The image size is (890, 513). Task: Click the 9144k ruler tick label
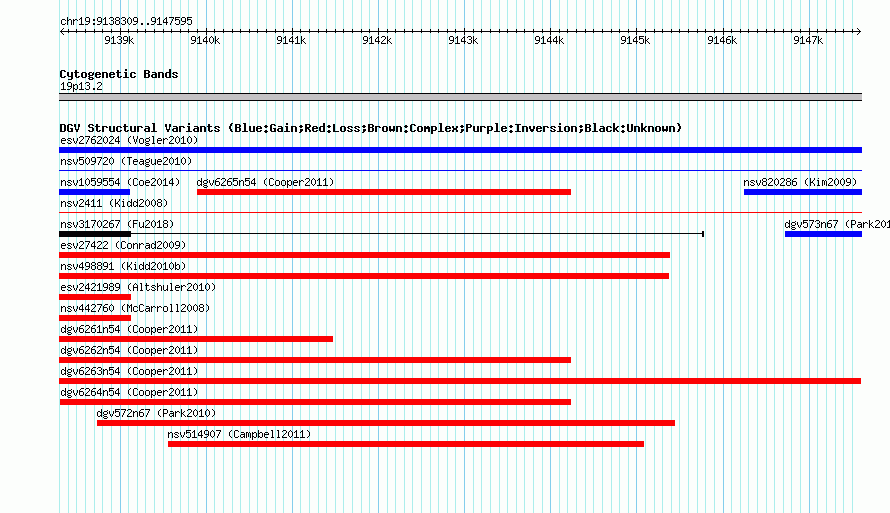549,40
